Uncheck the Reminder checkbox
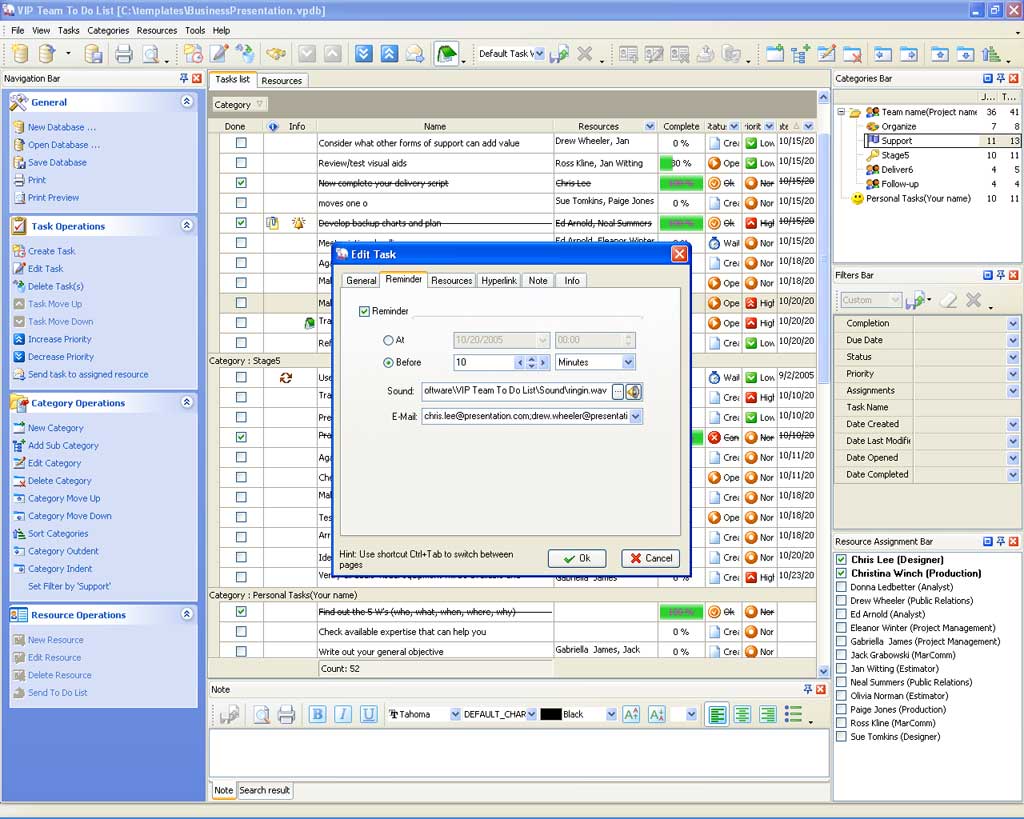This screenshot has height=819, width=1024. [x=365, y=312]
